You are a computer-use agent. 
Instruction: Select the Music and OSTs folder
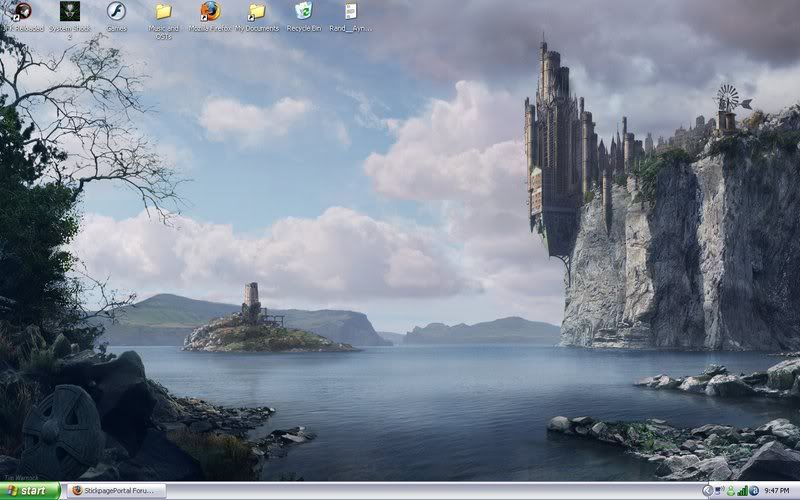click(163, 12)
